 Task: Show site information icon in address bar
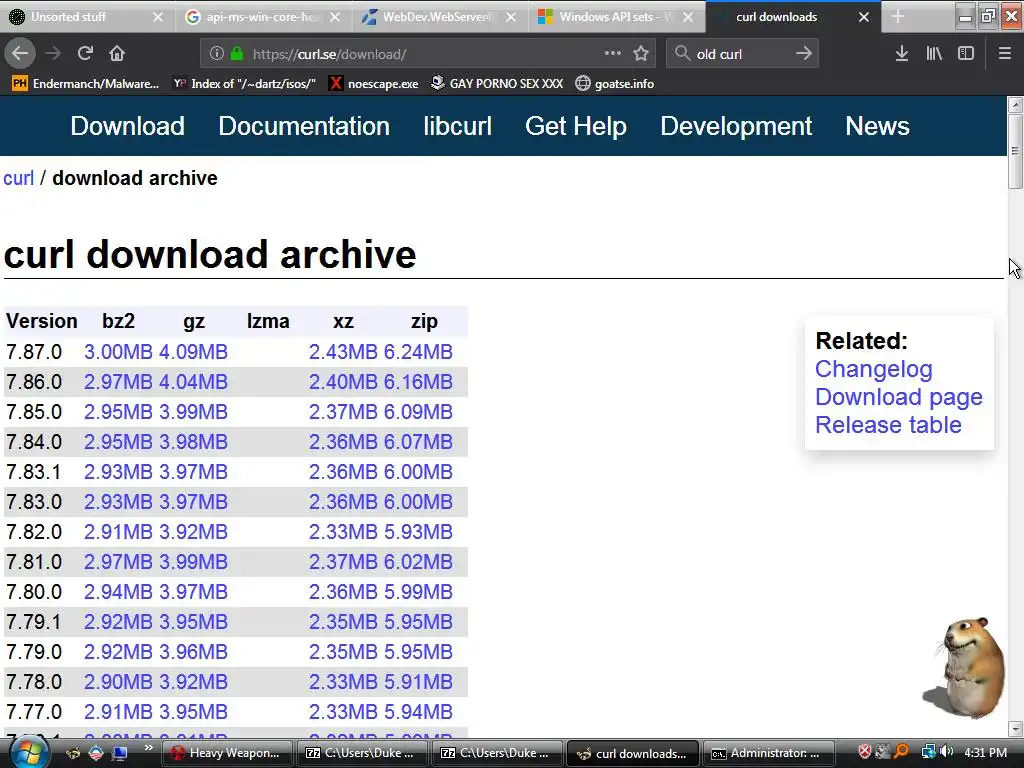(217, 54)
